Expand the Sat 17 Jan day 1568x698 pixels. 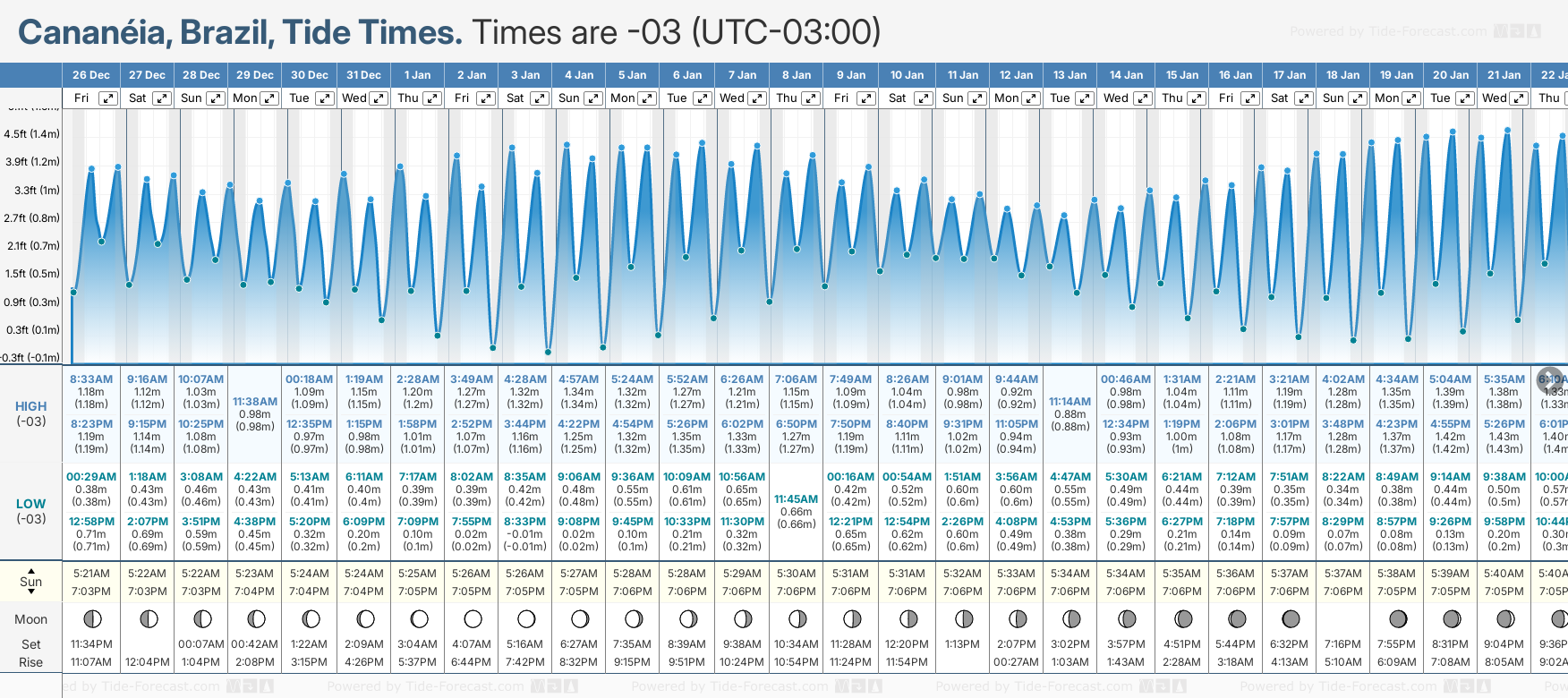[x=1304, y=98]
